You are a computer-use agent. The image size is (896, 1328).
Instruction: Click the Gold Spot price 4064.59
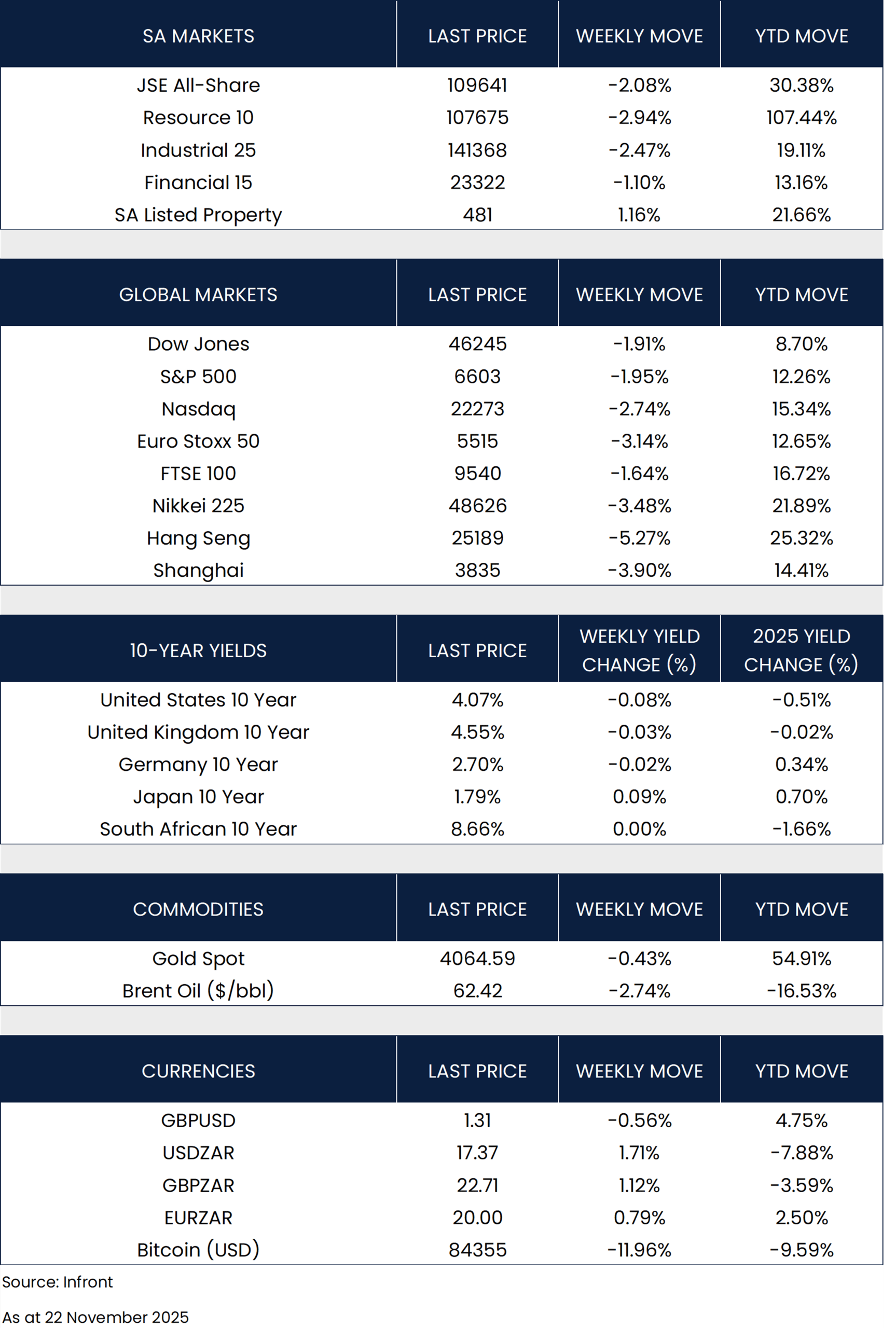click(x=477, y=959)
